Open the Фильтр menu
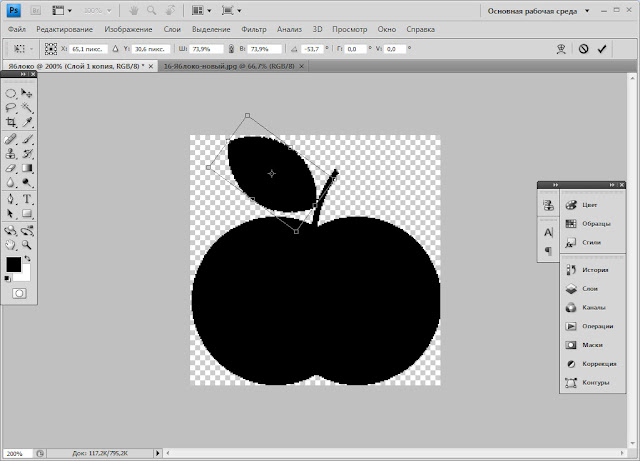The height and width of the screenshot is (461, 640). pyautogui.click(x=253, y=29)
